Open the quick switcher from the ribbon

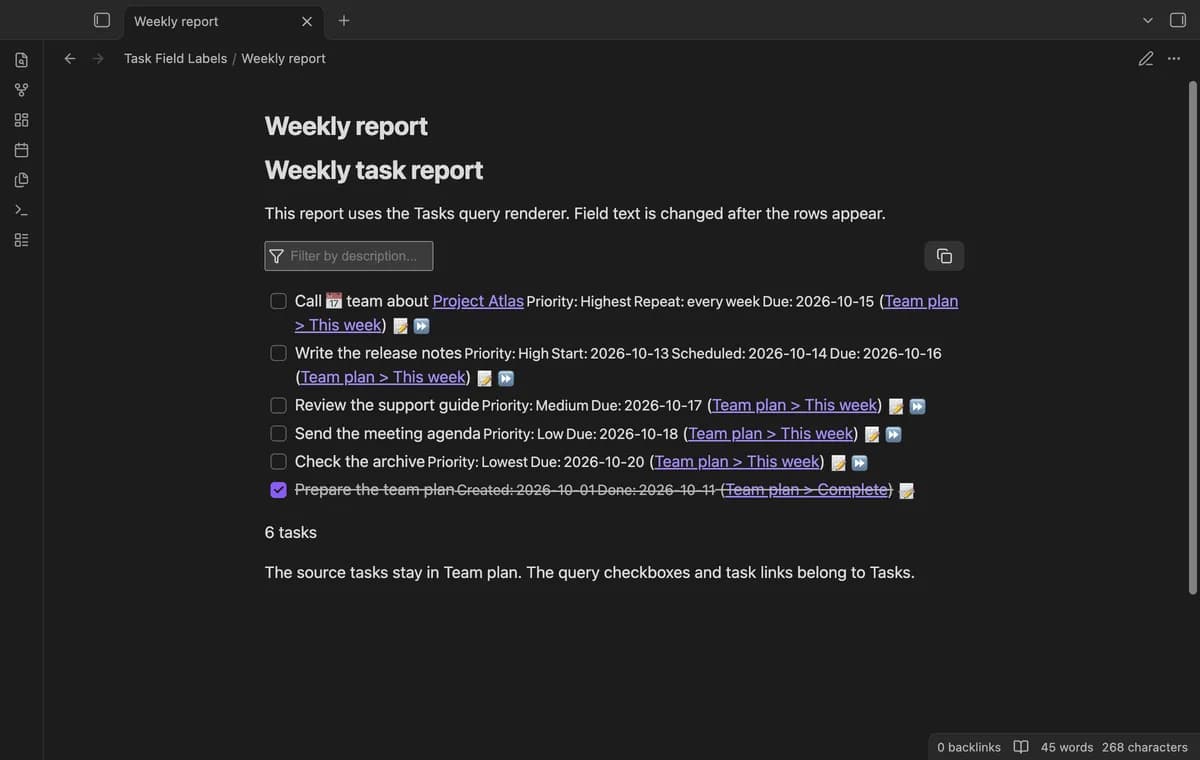21,60
